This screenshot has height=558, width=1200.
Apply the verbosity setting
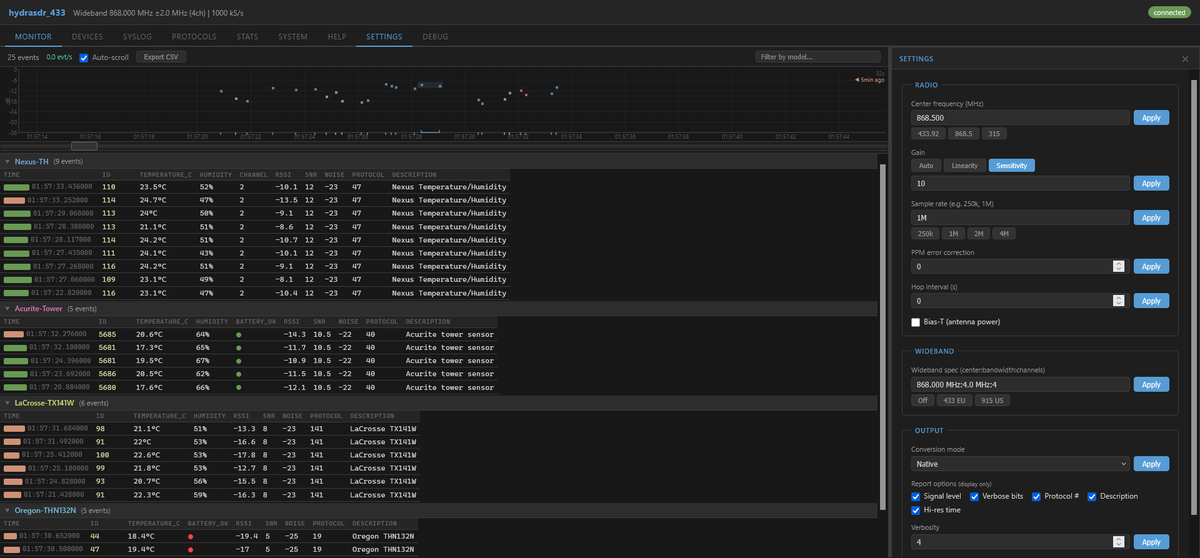click(1151, 542)
